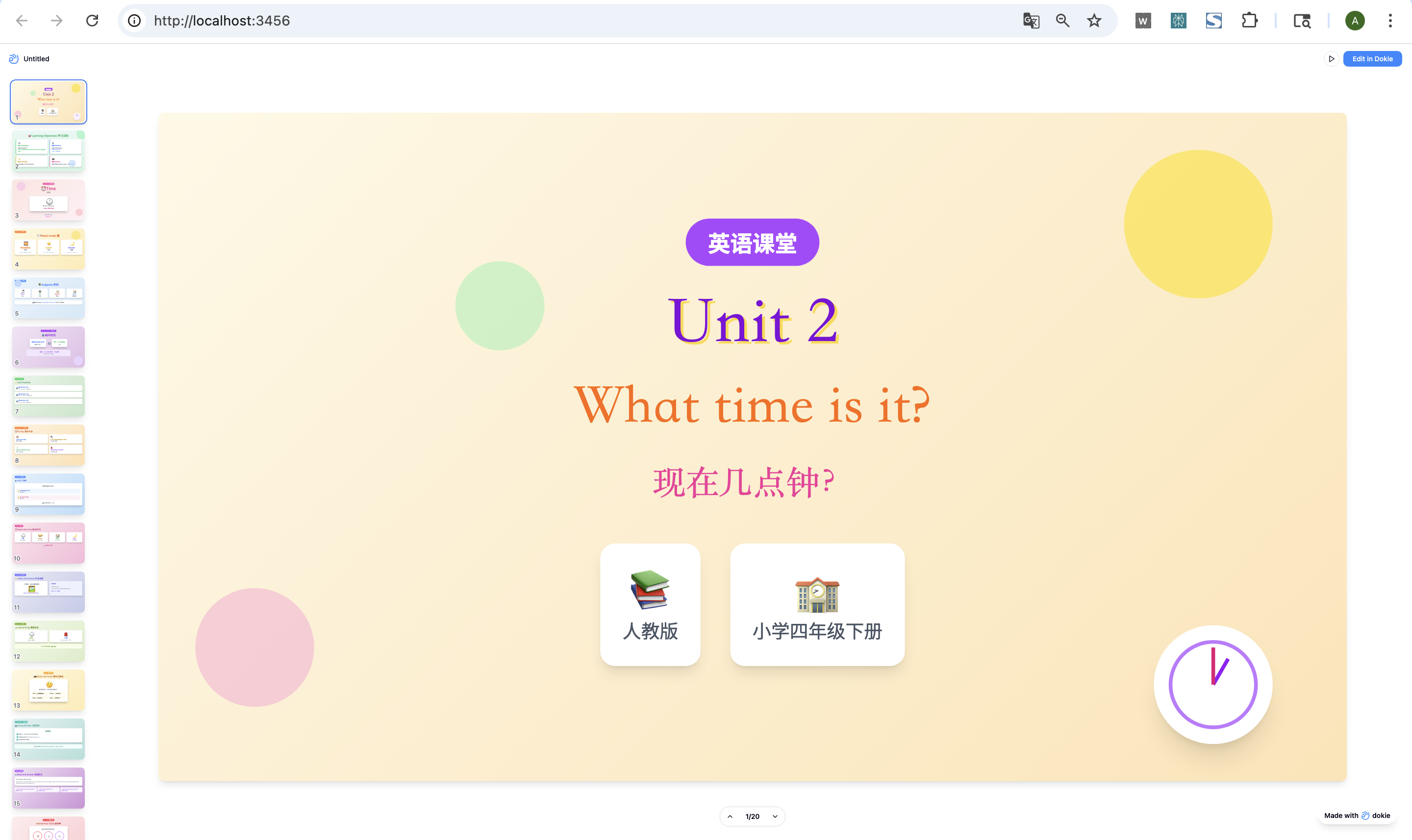Open the browser extensions puzzle icon

coord(1249,21)
